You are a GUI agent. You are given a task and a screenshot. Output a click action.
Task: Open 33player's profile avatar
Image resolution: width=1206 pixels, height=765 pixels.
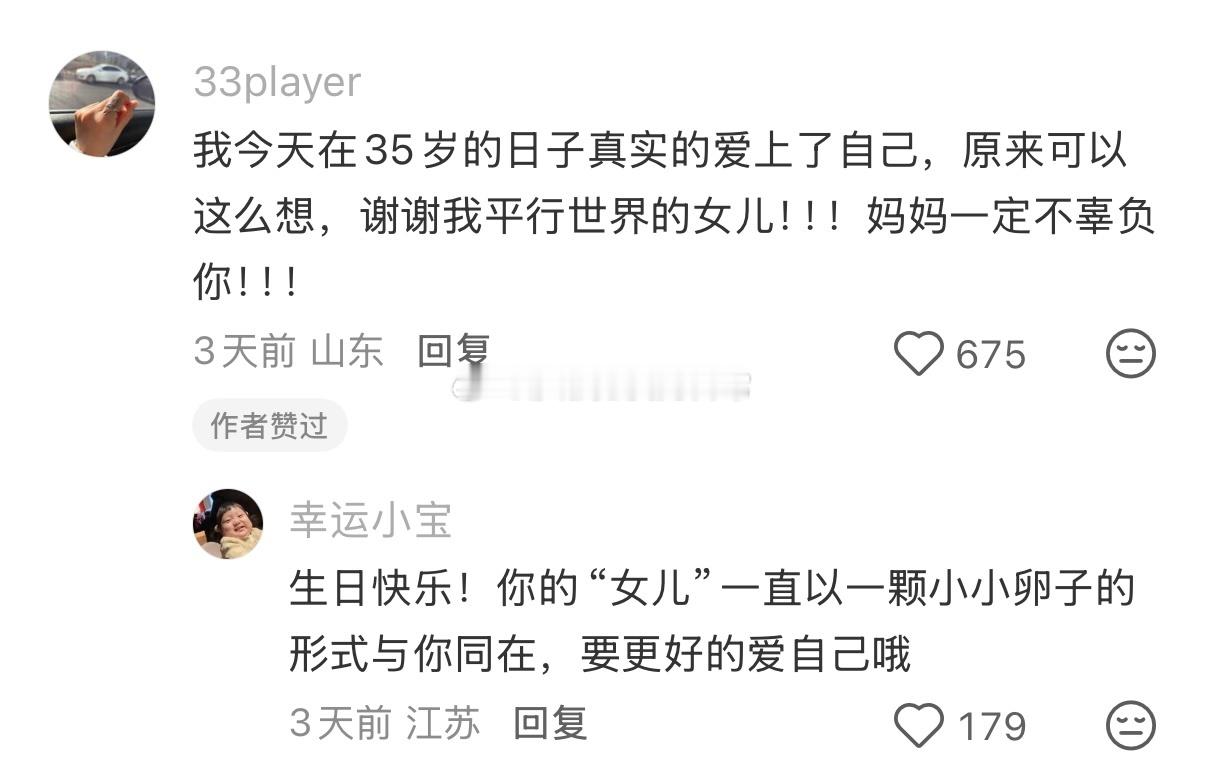102,103
